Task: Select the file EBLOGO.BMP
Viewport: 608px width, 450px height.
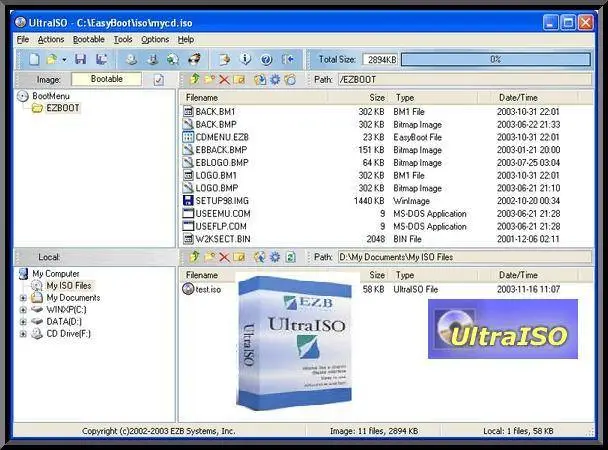Action: (x=222, y=162)
